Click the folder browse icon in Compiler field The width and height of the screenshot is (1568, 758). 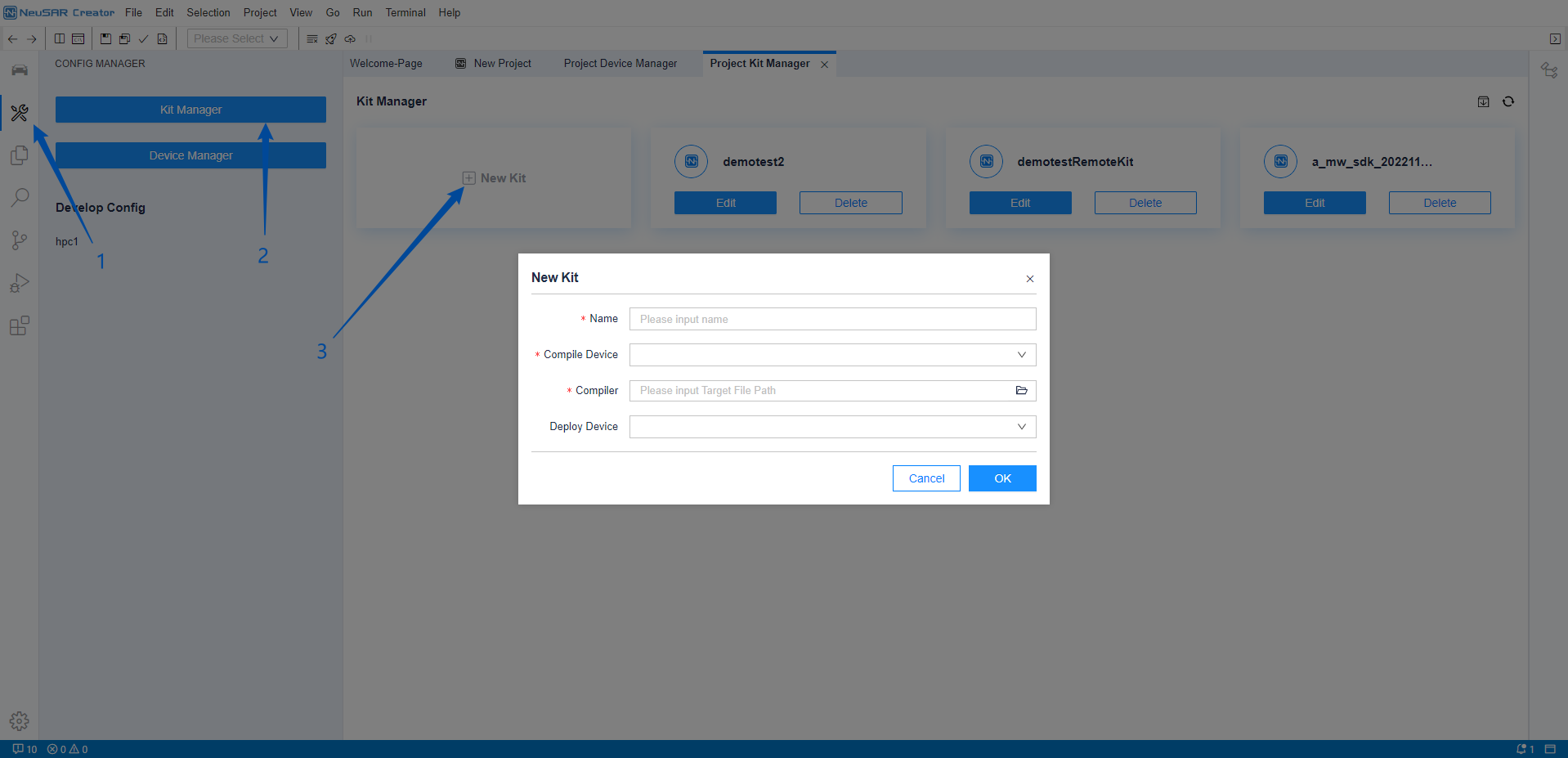point(1021,391)
